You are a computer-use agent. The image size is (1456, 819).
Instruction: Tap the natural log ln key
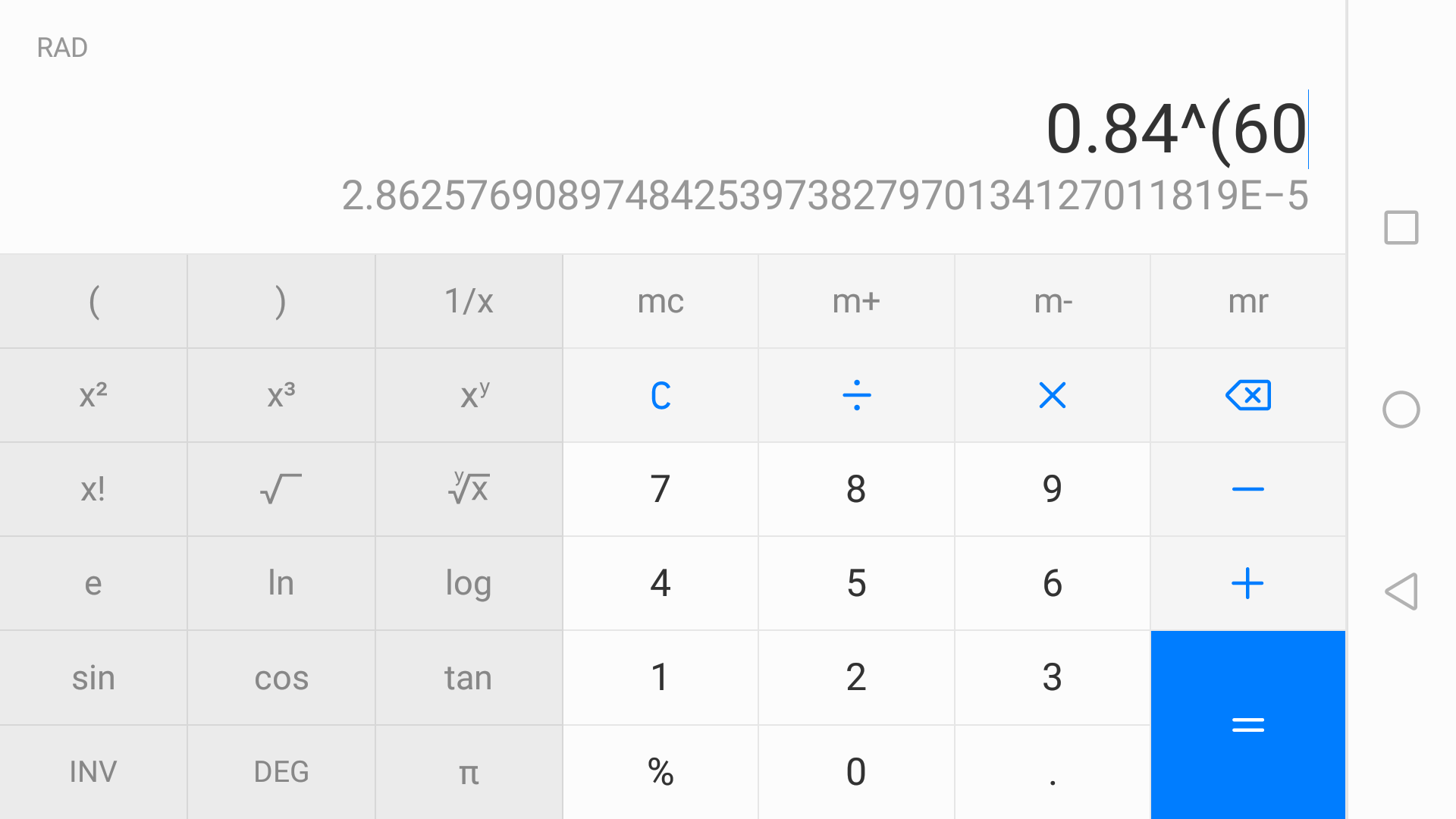[x=281, y=583]
